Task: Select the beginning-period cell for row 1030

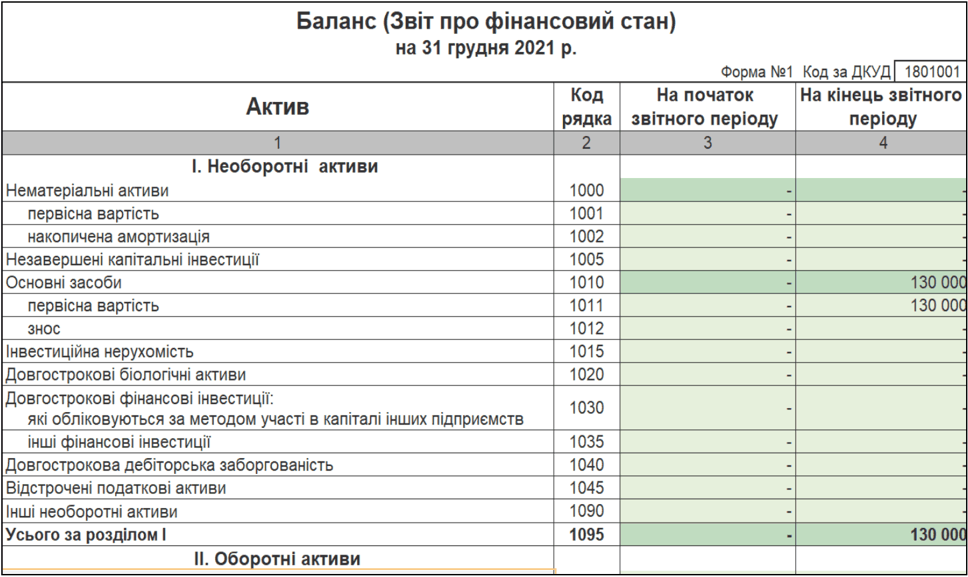Action: (x=707, y=408)
